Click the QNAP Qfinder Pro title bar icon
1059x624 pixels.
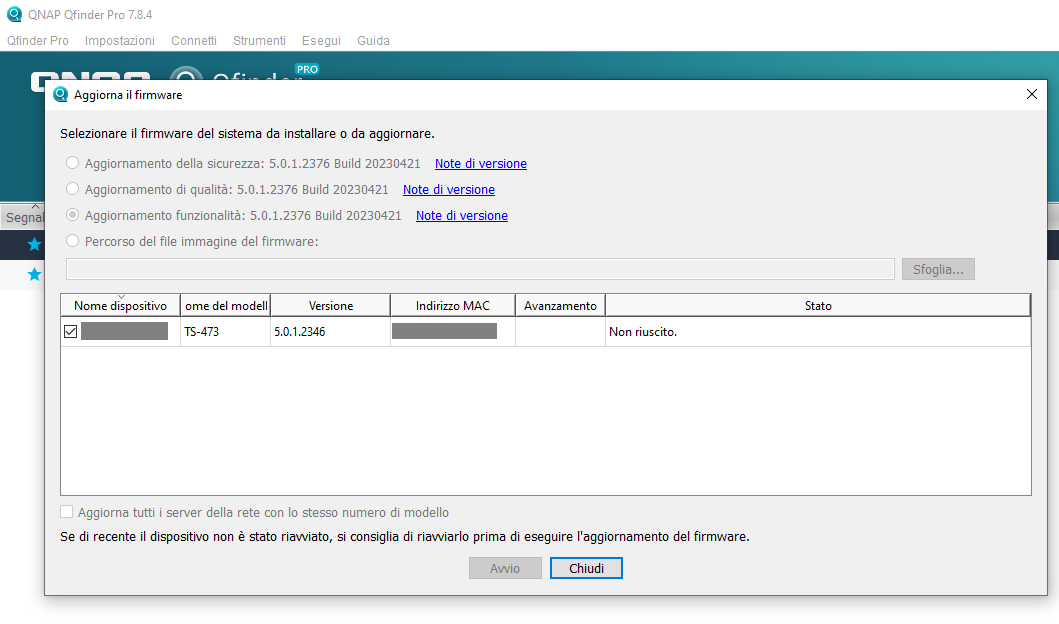[x=14, y=15]
